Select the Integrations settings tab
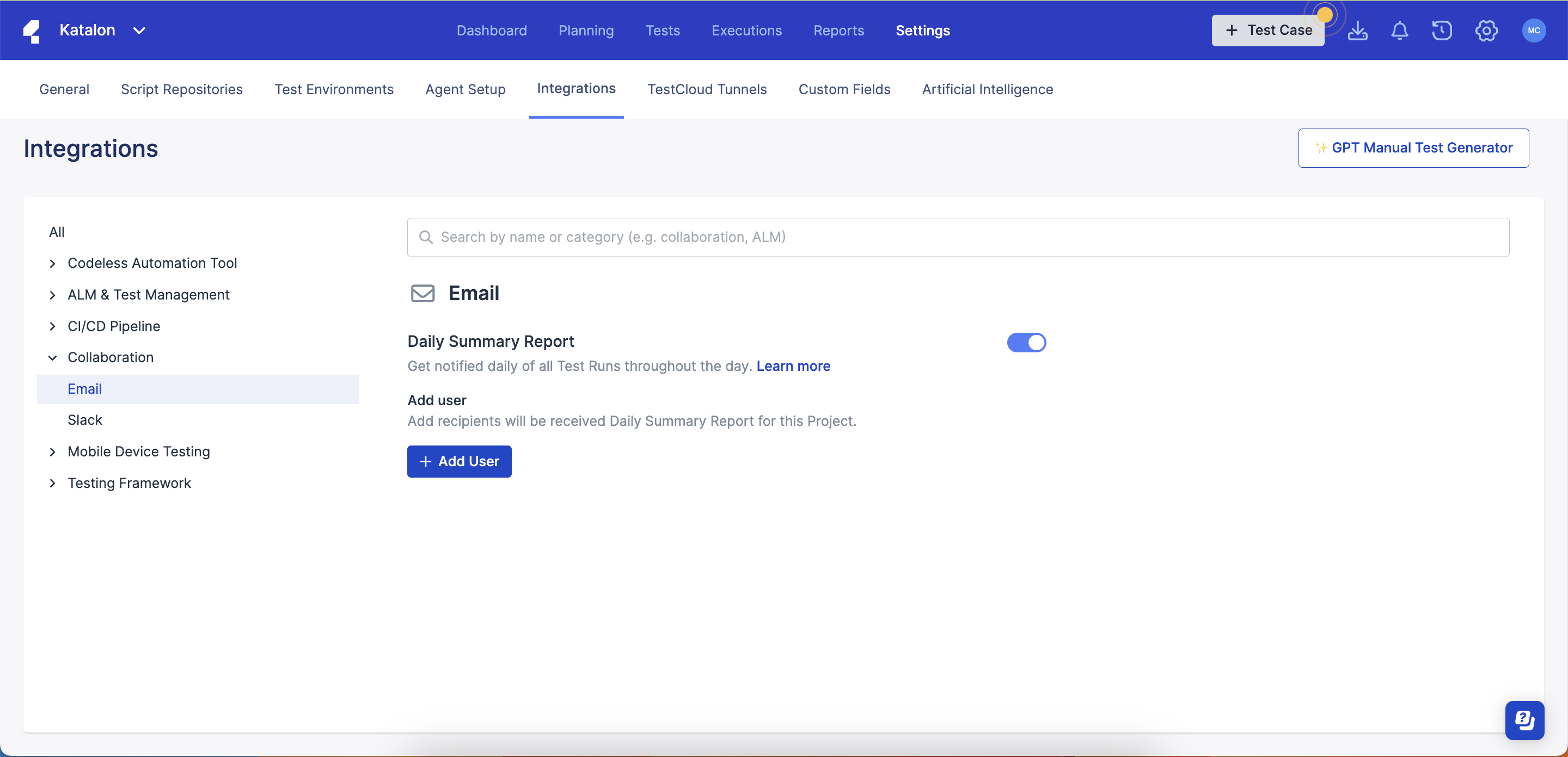The height and width of the screenshot is (757, 1568). pyautogui.click(x=576, y=88)
